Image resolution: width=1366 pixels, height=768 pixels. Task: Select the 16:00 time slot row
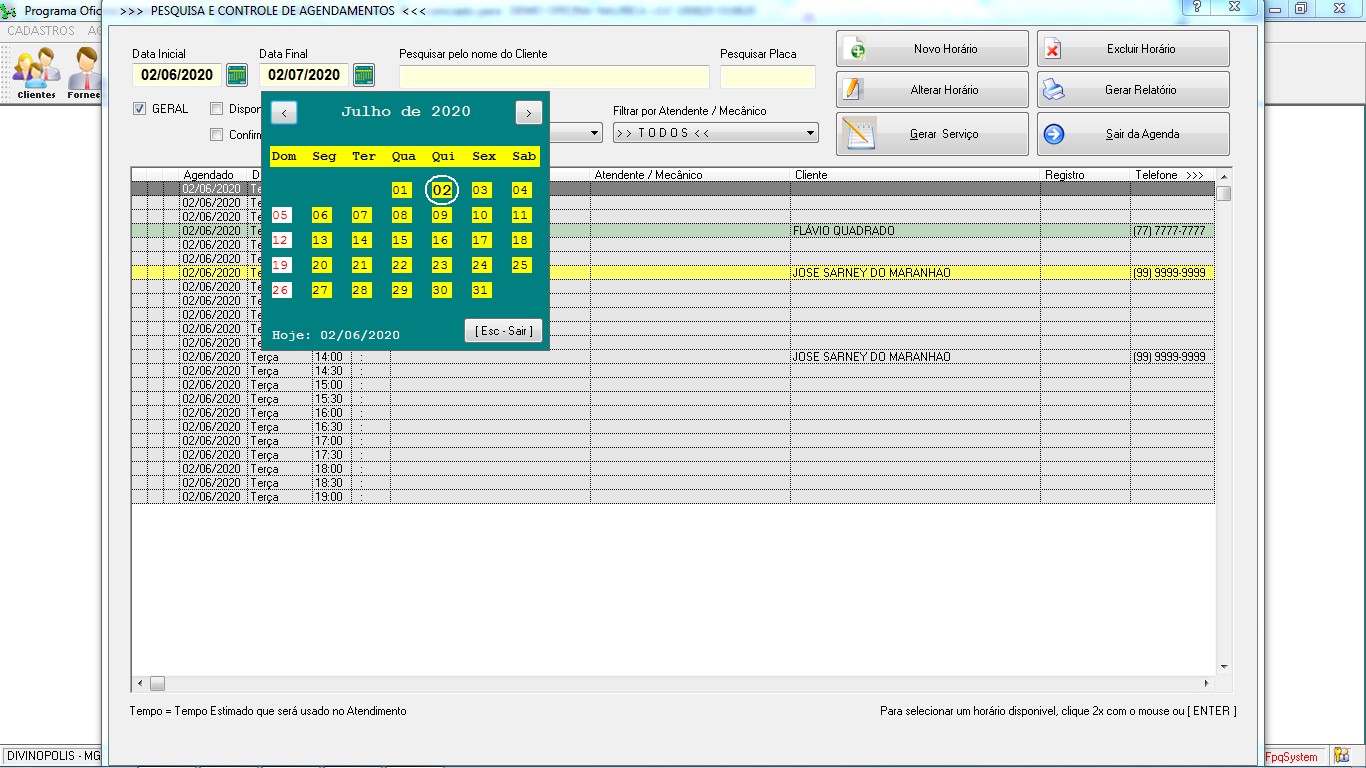point(673,413)
